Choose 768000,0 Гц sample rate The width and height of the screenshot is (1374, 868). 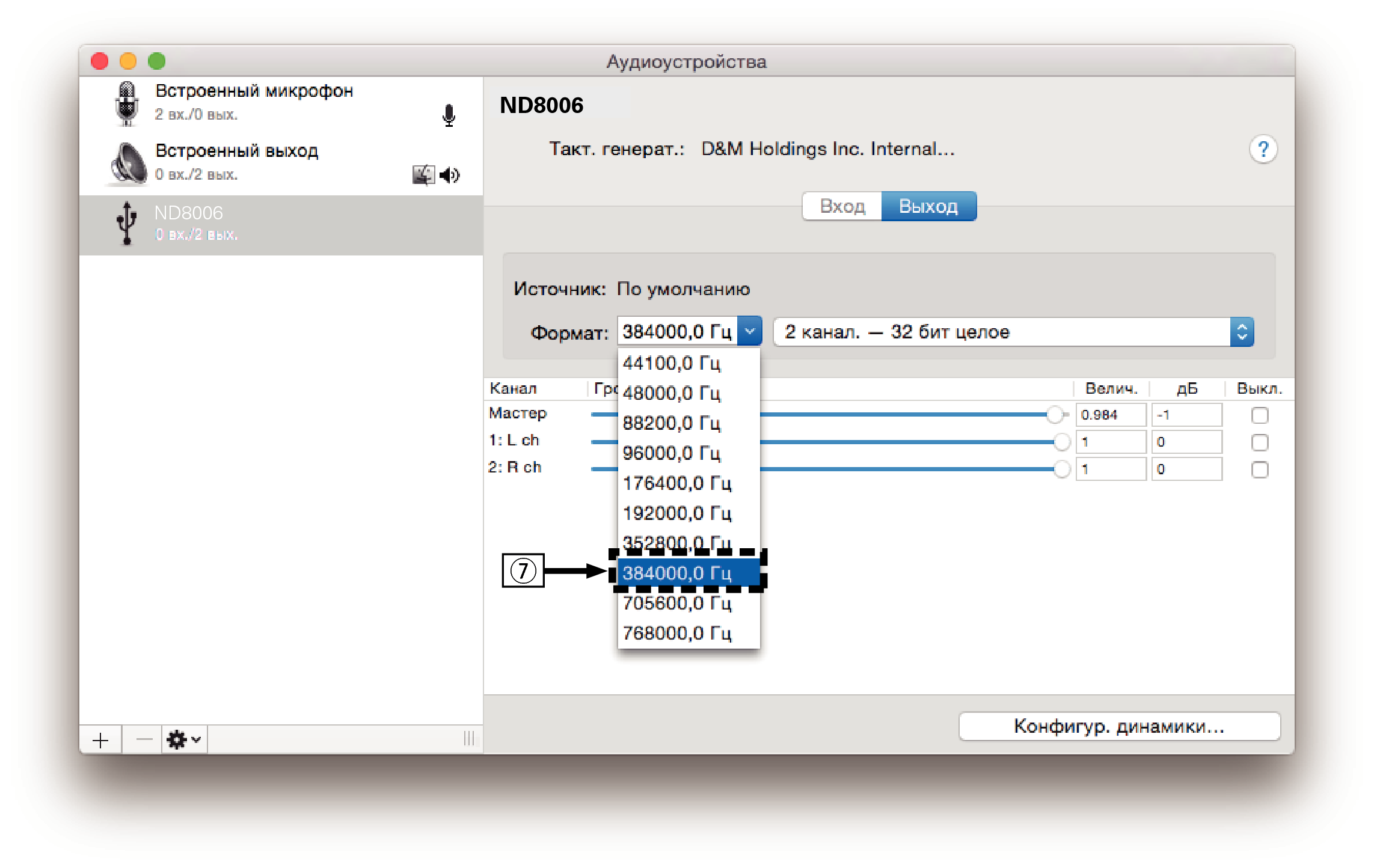pyautogui.click(x=689, y=633)
